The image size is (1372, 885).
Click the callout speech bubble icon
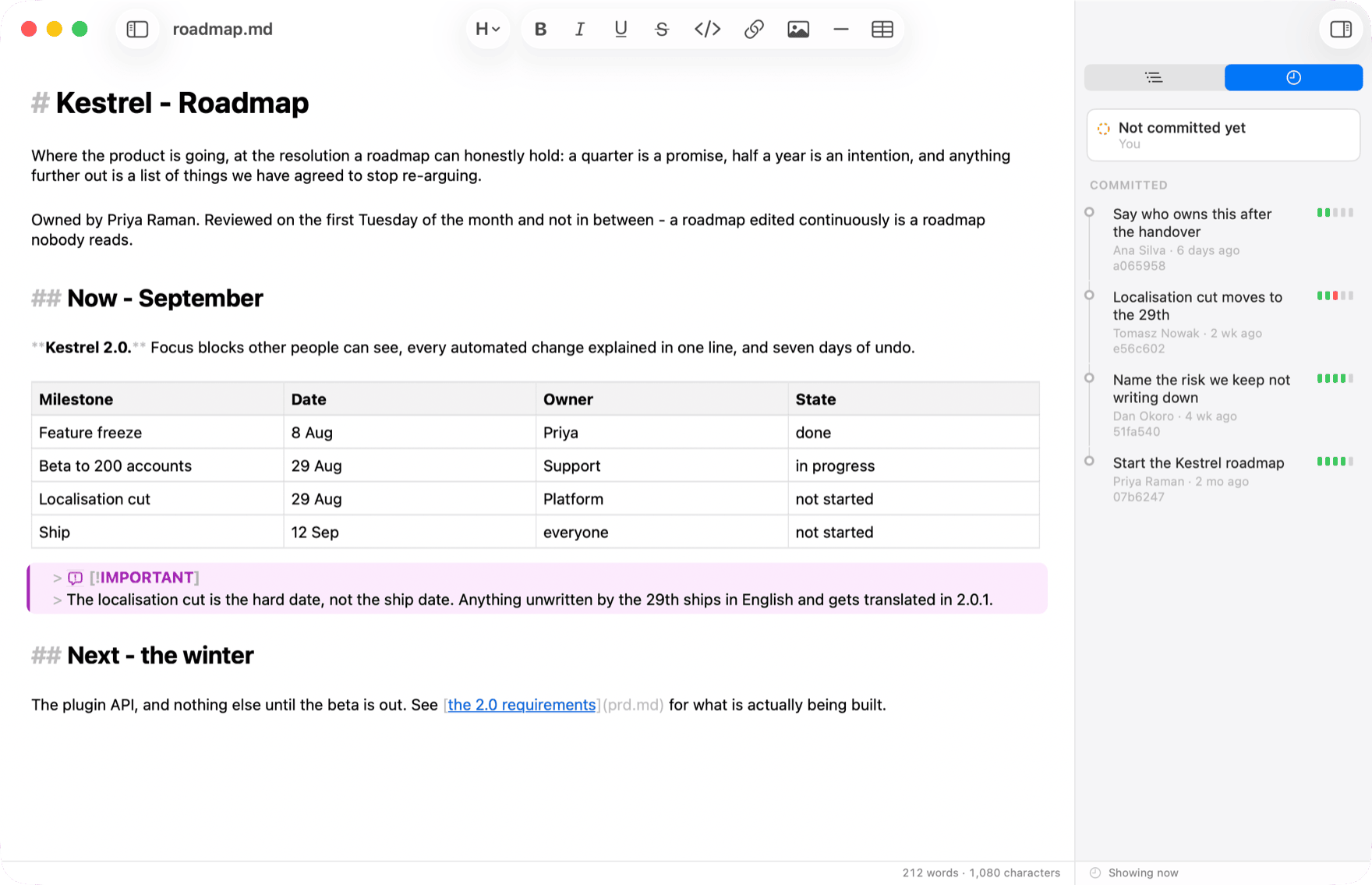pos(76,579)
